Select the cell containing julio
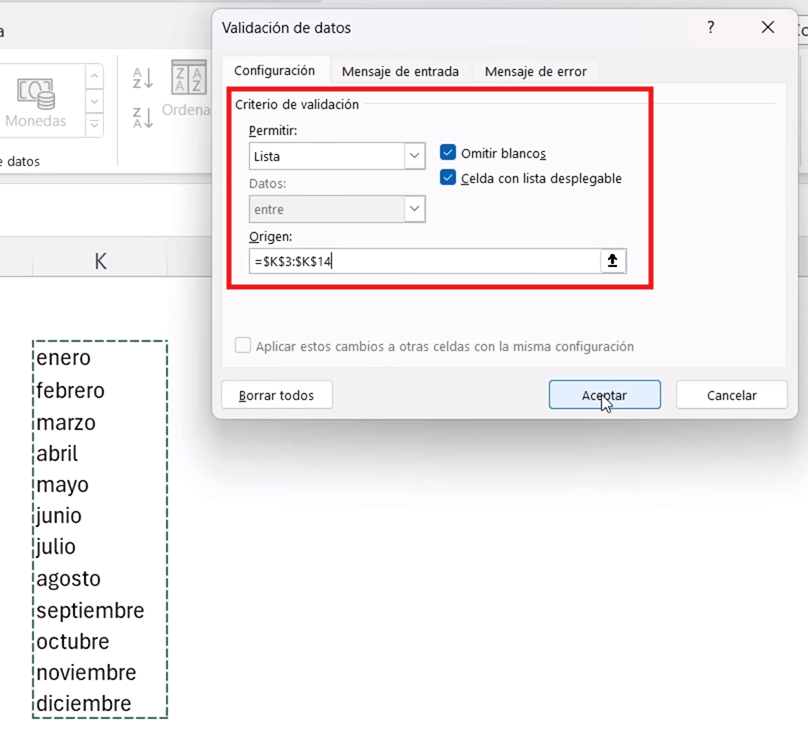808x741 pixels. [100, 546]
